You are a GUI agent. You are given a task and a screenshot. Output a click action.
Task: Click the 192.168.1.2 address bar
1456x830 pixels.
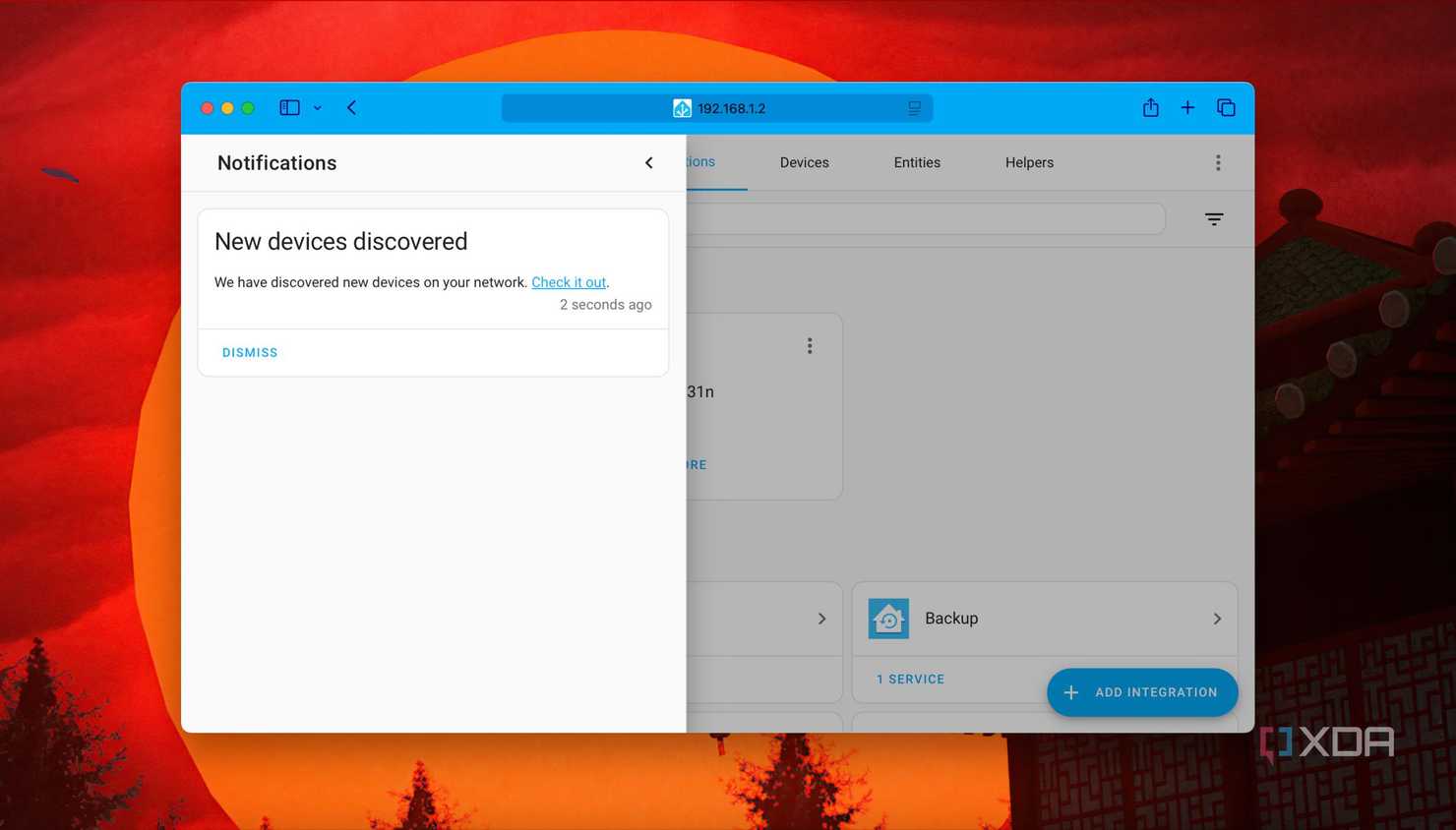click(x=717, y=108)
